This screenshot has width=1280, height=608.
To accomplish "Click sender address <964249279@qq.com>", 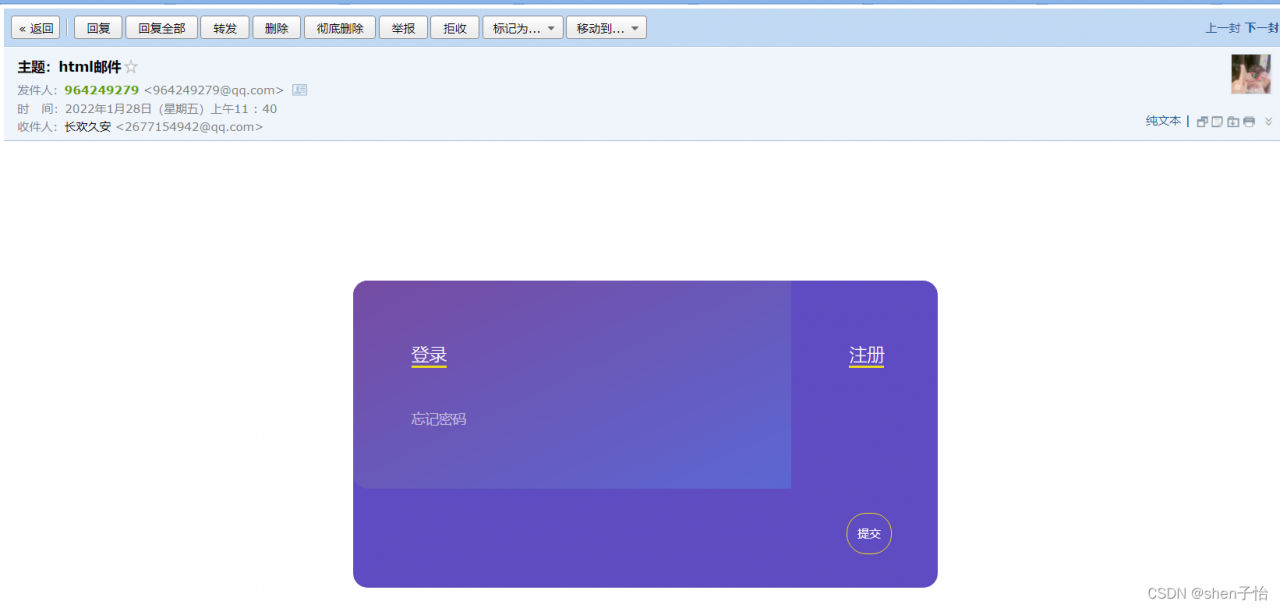I will [x=214, y=90].
